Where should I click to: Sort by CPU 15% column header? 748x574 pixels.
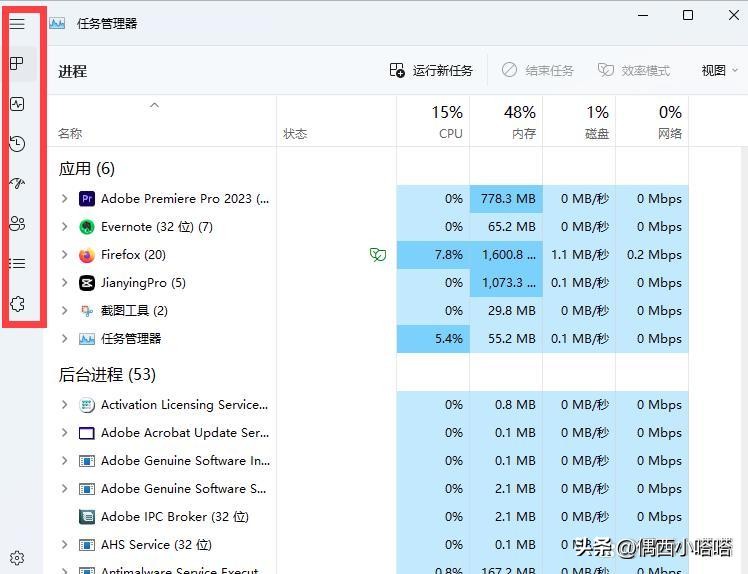pyautogui.click(x=433, y=122)
